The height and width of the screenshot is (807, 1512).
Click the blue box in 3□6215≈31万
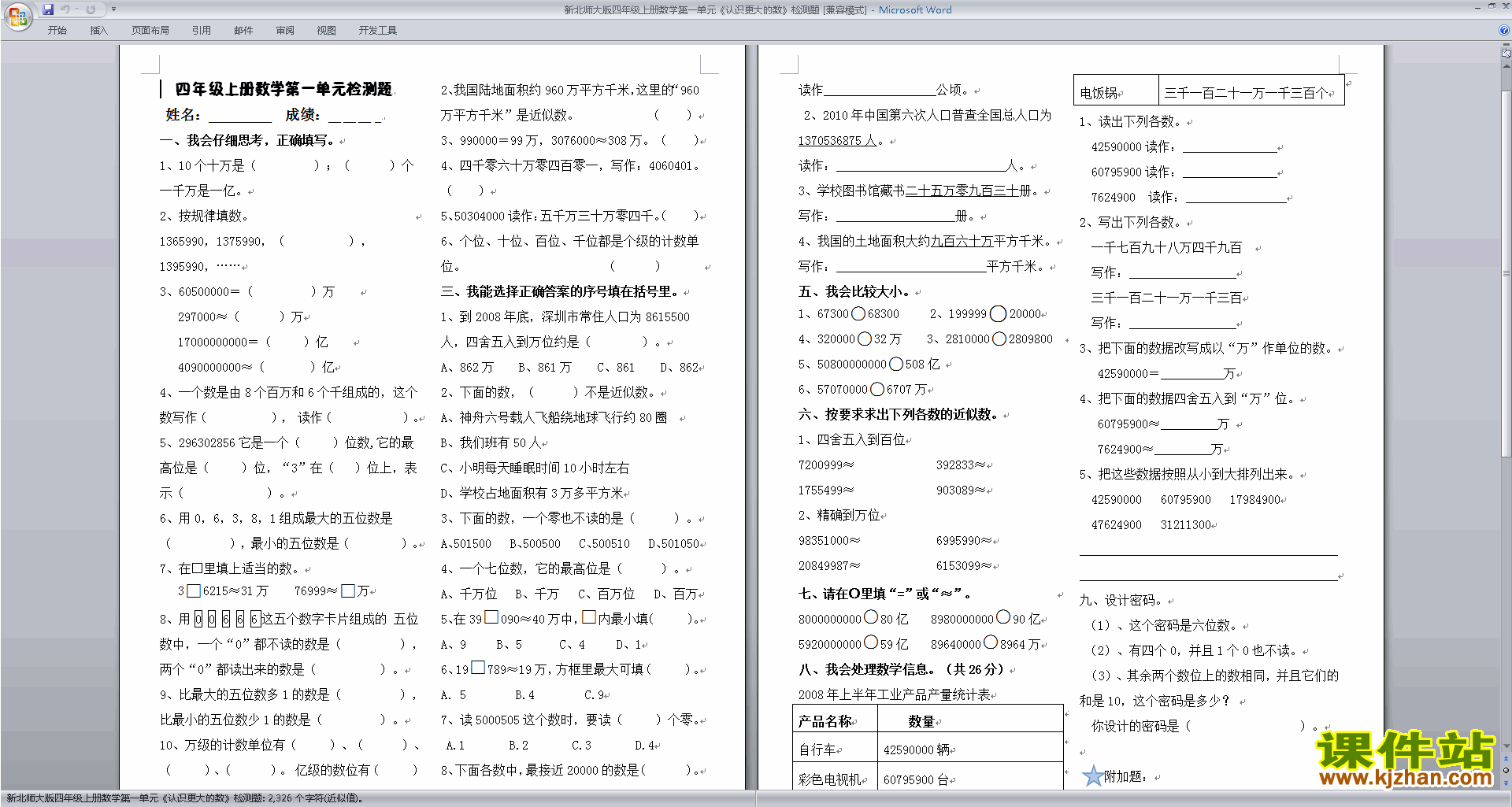[x=194, y=590]
